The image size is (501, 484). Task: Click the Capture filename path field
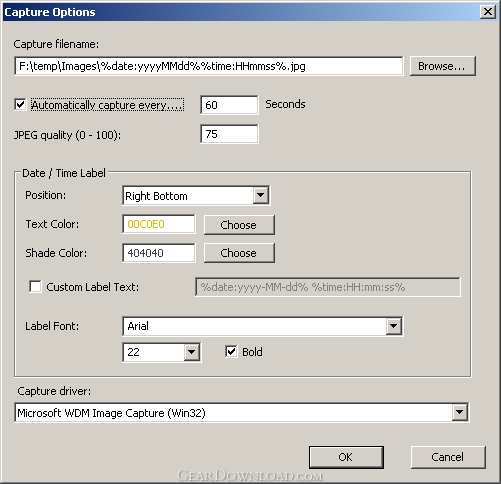coord(209,66)
